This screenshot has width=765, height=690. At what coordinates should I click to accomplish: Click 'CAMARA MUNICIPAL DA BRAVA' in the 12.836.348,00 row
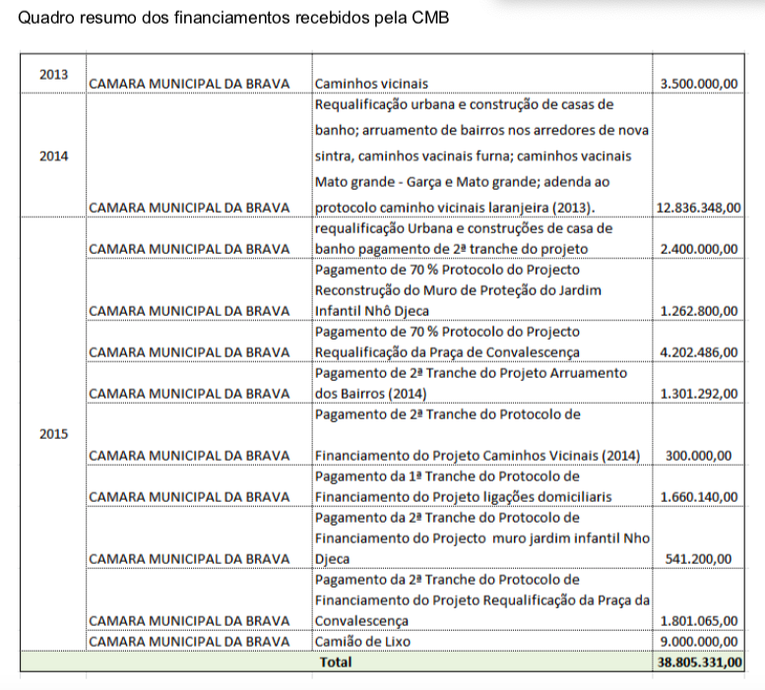point(189,208)
